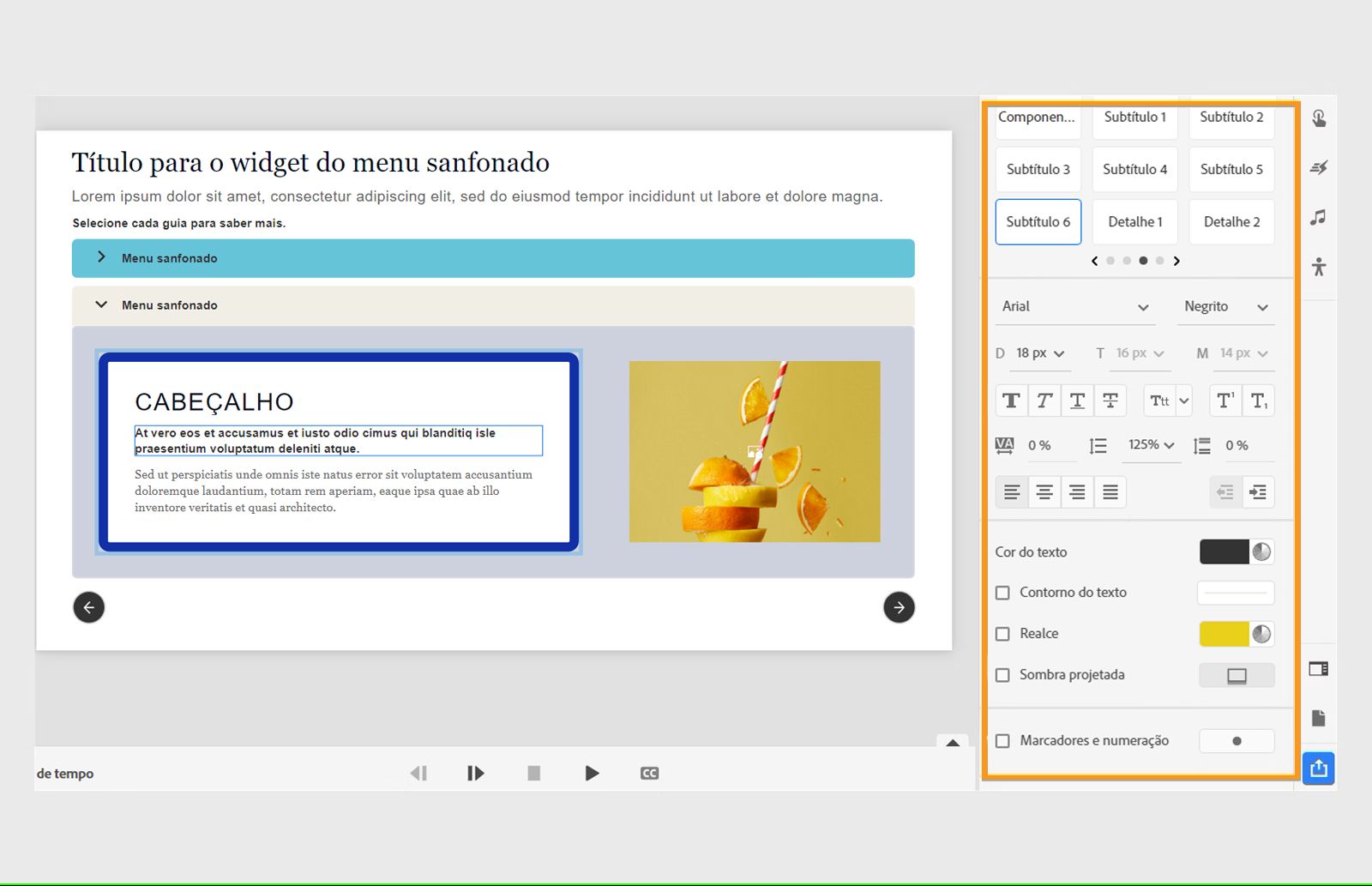Open the accessibility options in the sidebar

[x=1318, y=267]
